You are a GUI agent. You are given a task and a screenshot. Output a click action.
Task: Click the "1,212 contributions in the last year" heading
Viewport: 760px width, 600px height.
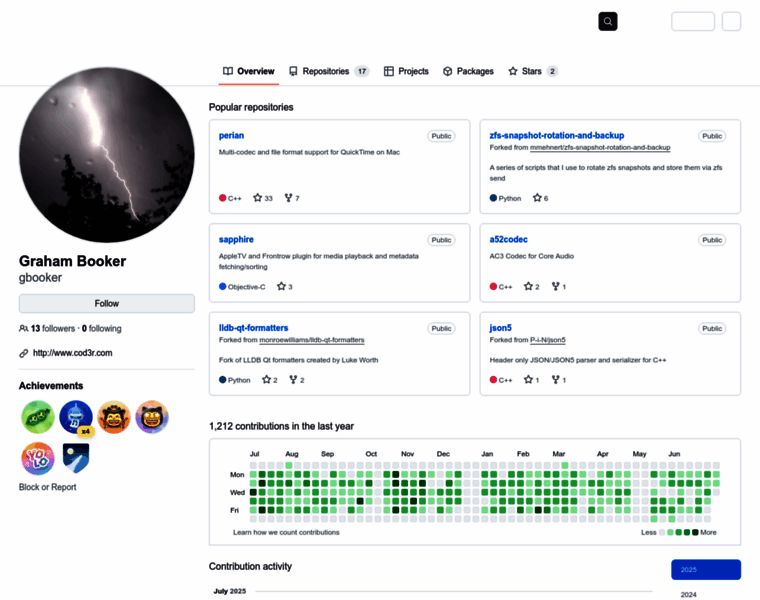click(x=281, y=426)
